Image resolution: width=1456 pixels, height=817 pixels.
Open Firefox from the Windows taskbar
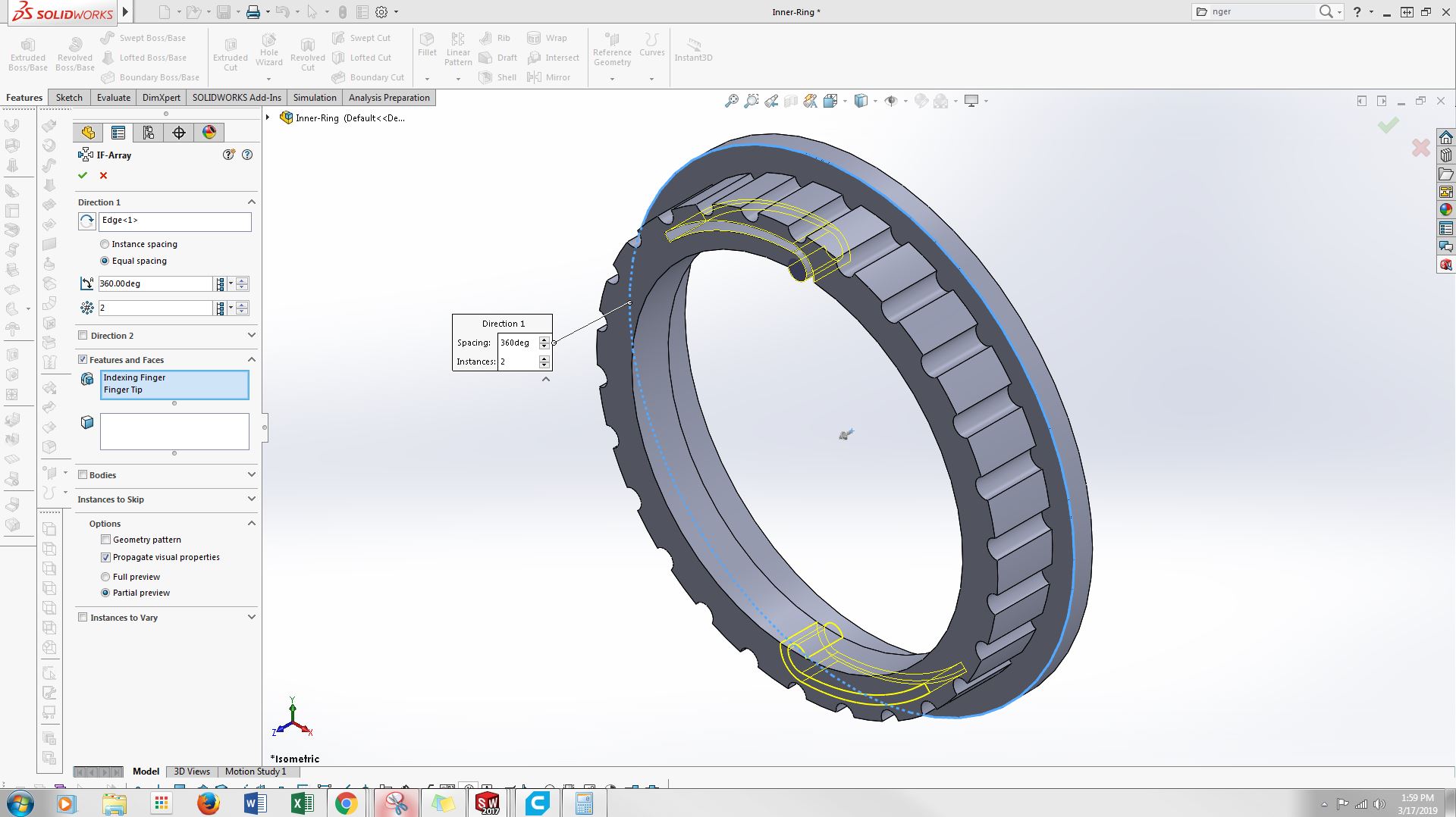tap(208, 803)
